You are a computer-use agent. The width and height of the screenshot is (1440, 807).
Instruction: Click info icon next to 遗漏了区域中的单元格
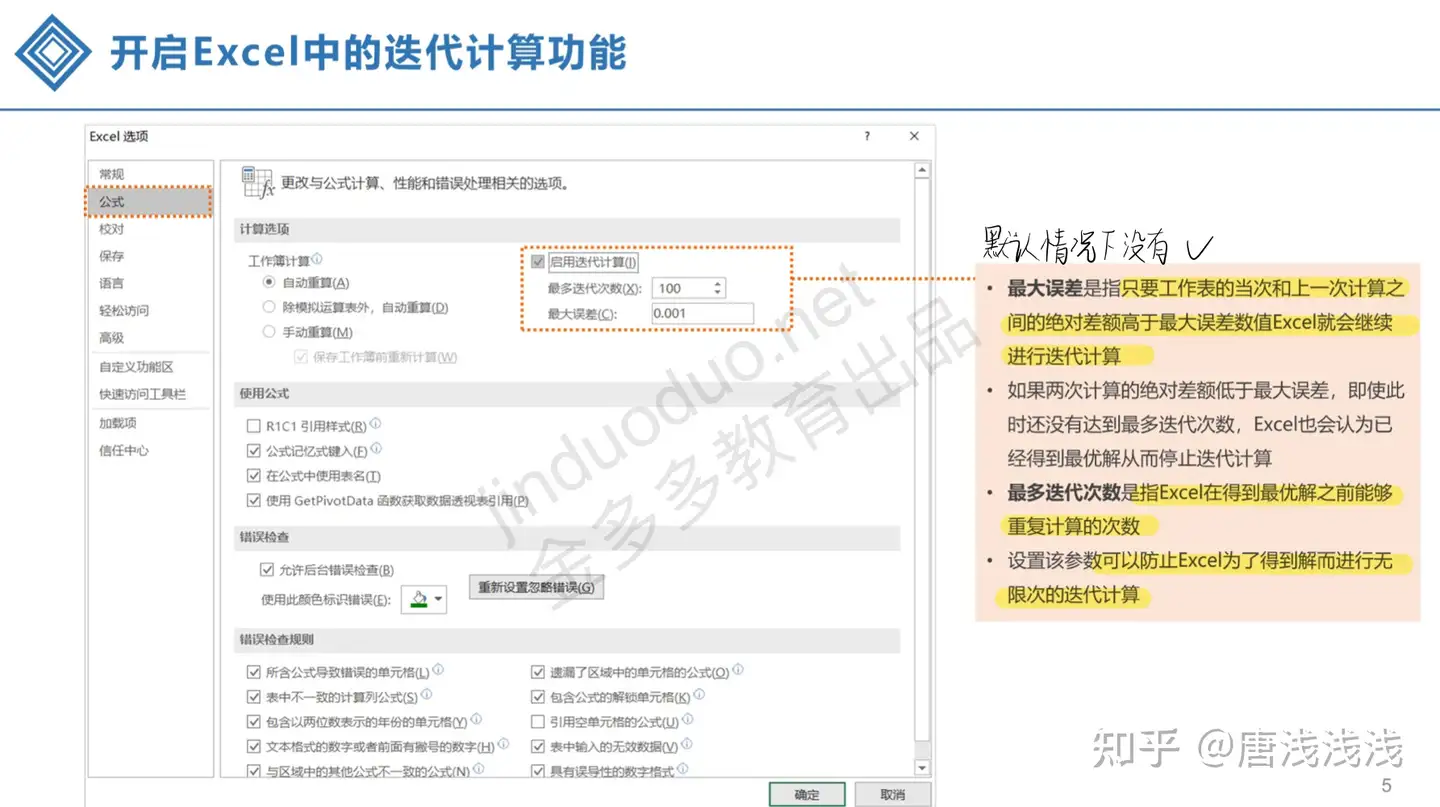coord(738,670)
